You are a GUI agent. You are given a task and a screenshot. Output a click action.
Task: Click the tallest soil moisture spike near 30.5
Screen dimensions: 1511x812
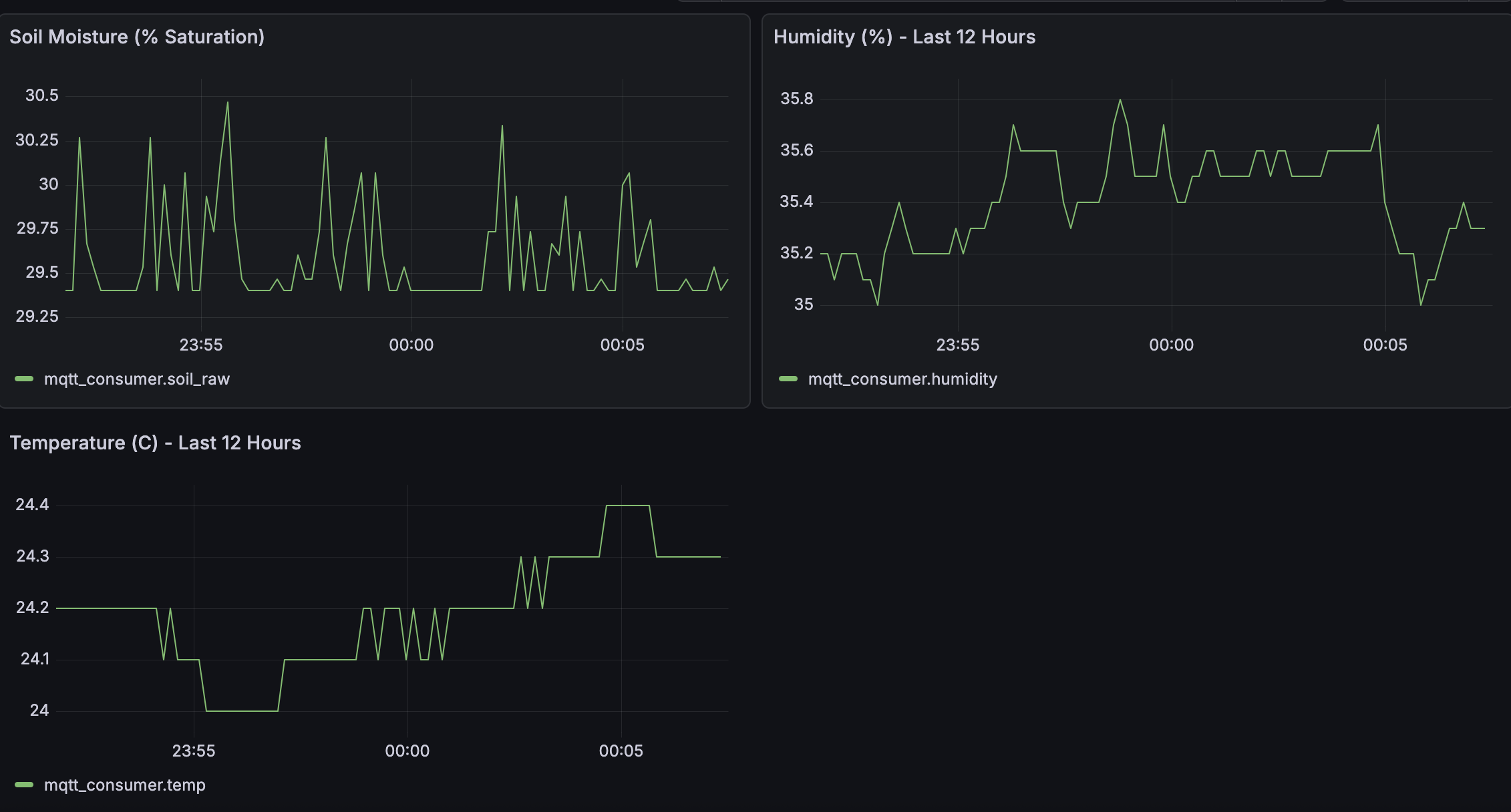[x=228, y=103]
